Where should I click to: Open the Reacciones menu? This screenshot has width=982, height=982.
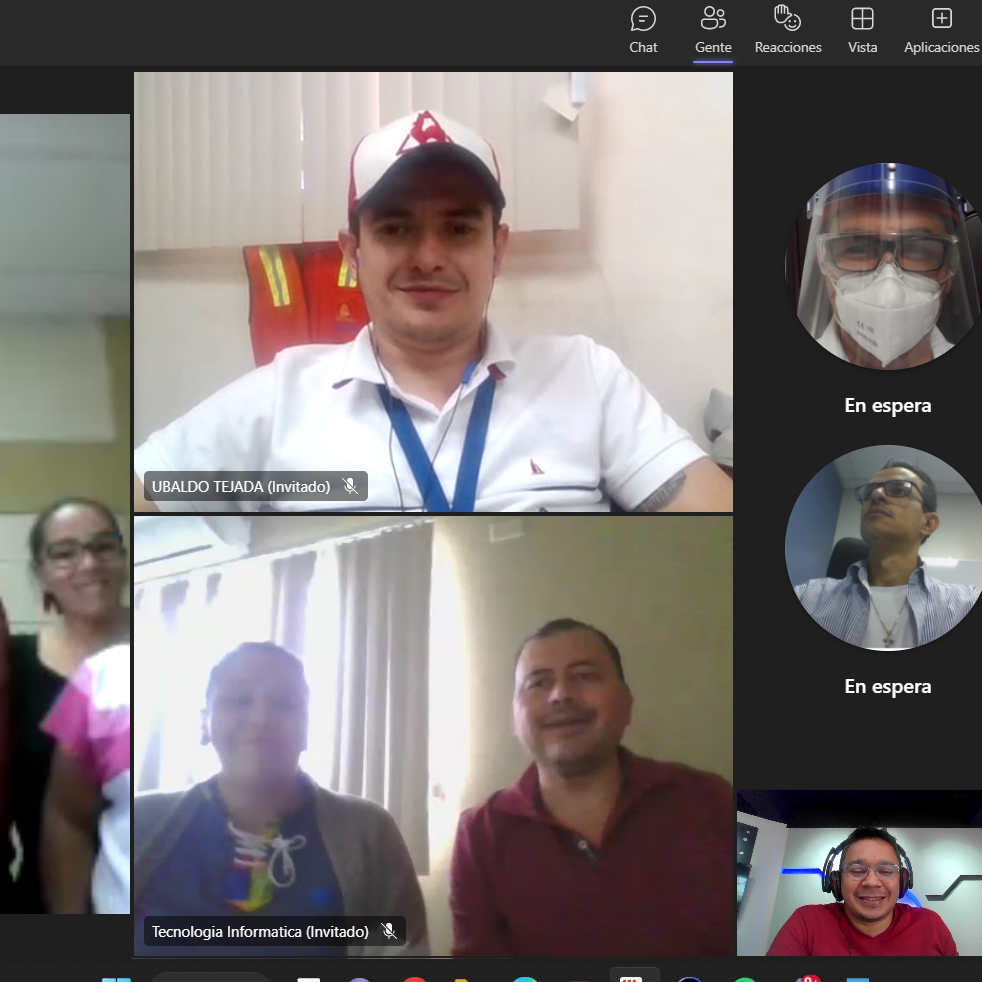point(788,30)
